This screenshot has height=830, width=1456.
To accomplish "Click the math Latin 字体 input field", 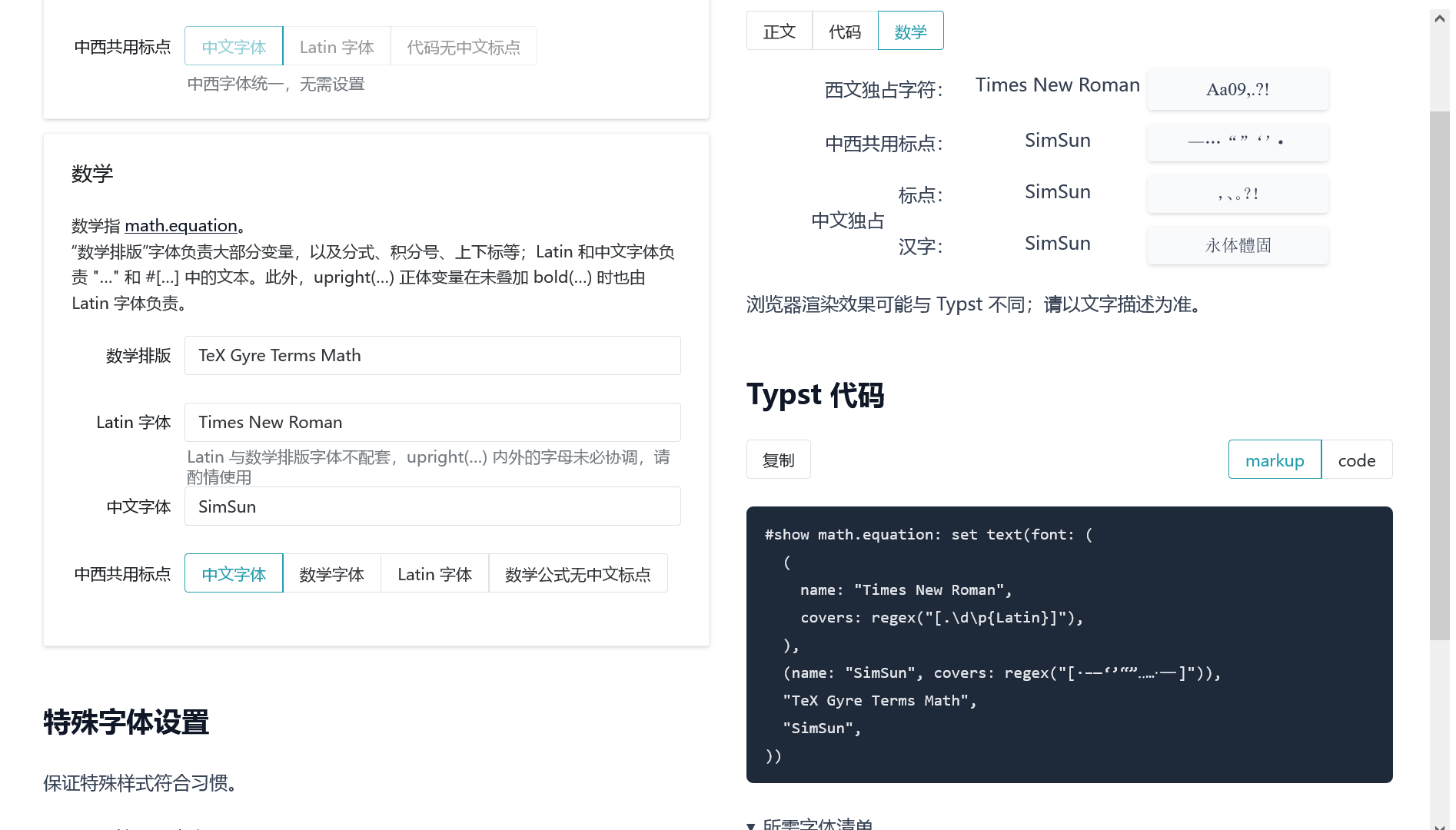I will tap(432, 423).
